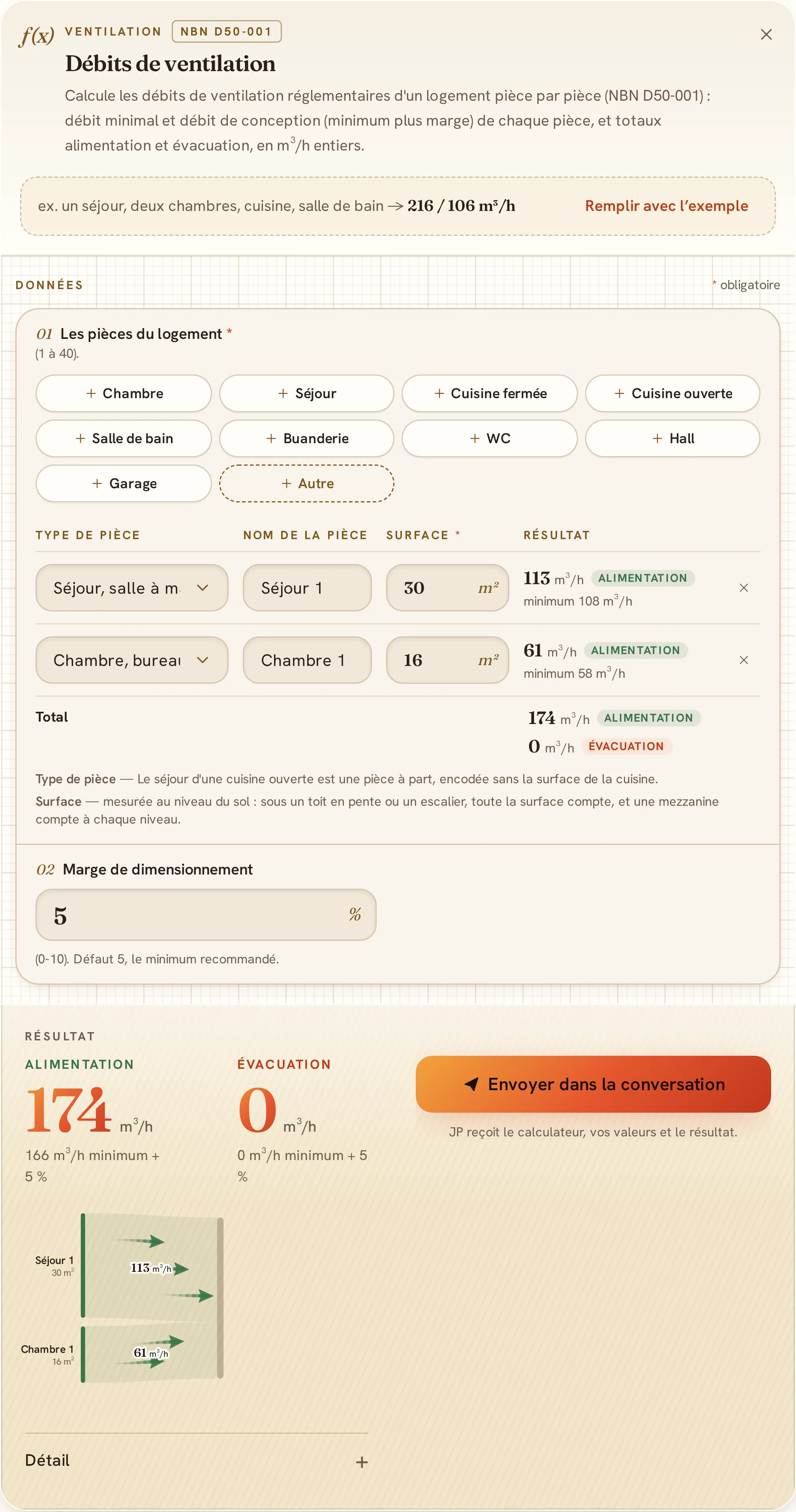Image resolution: width=796 pixels, height=1512 pixels.
Task: Add a Séjour room
Action: coord(306,393)
